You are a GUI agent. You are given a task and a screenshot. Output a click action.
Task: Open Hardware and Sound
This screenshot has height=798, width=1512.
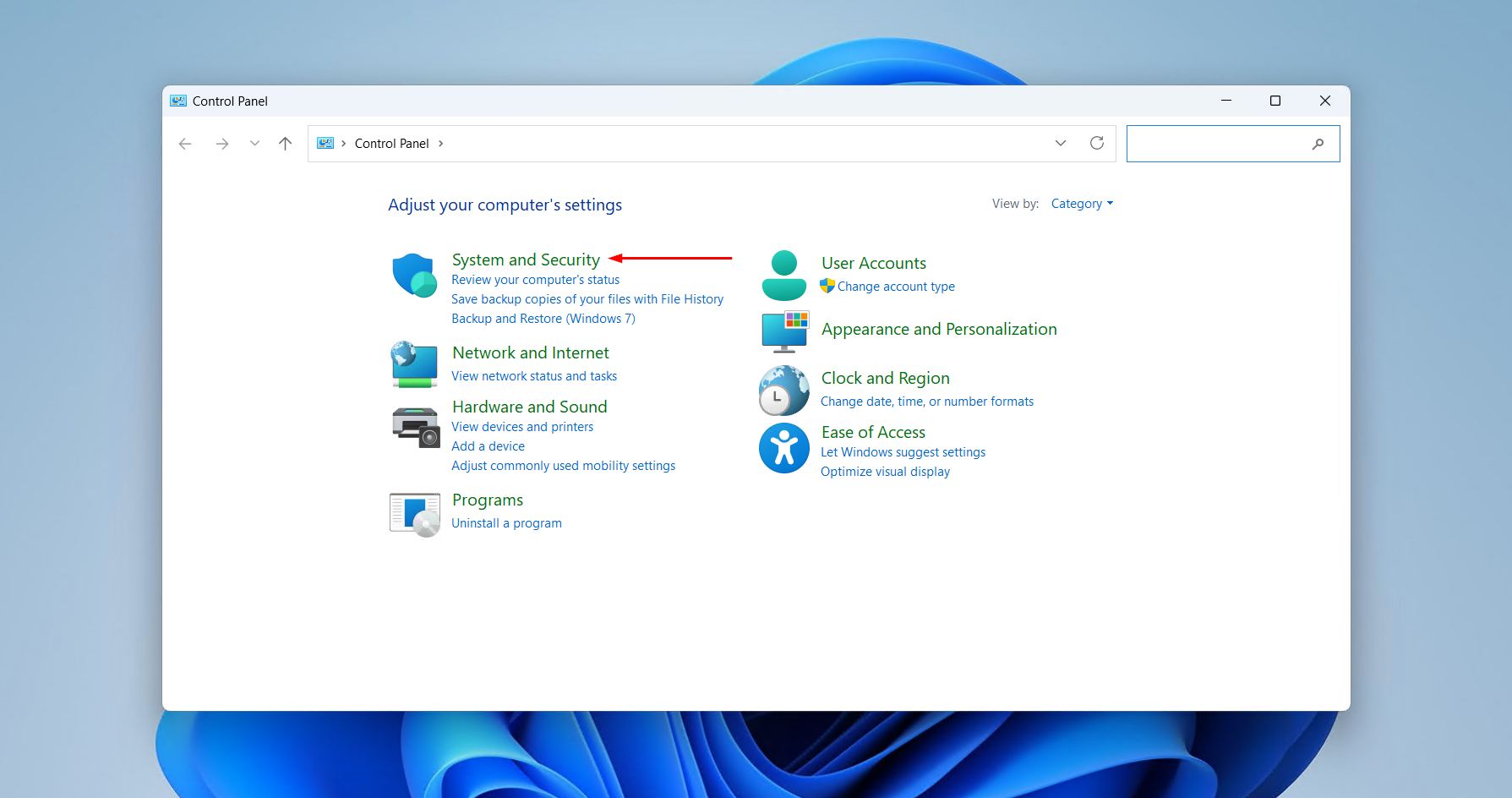click(530, 407)
